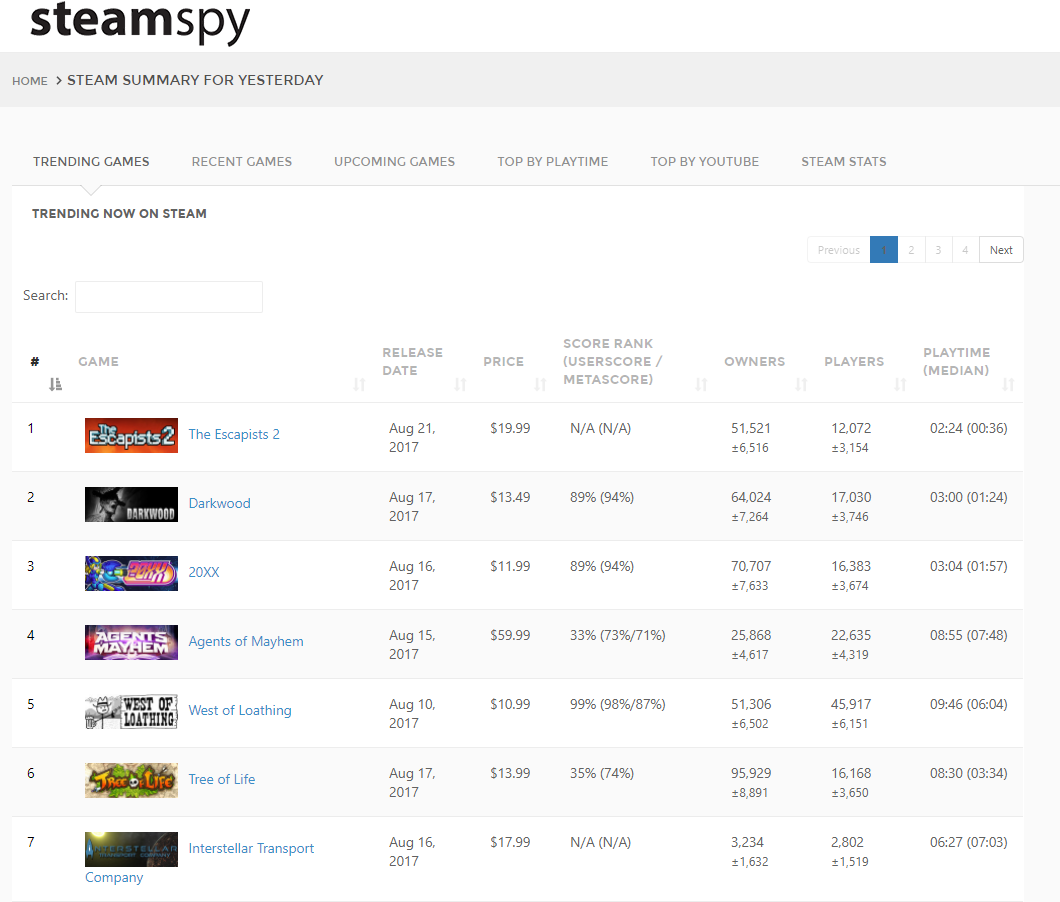Switch to Upcoming Games tab
Image resolution: width=1060 pixels, height=902 pixels.
394,162
